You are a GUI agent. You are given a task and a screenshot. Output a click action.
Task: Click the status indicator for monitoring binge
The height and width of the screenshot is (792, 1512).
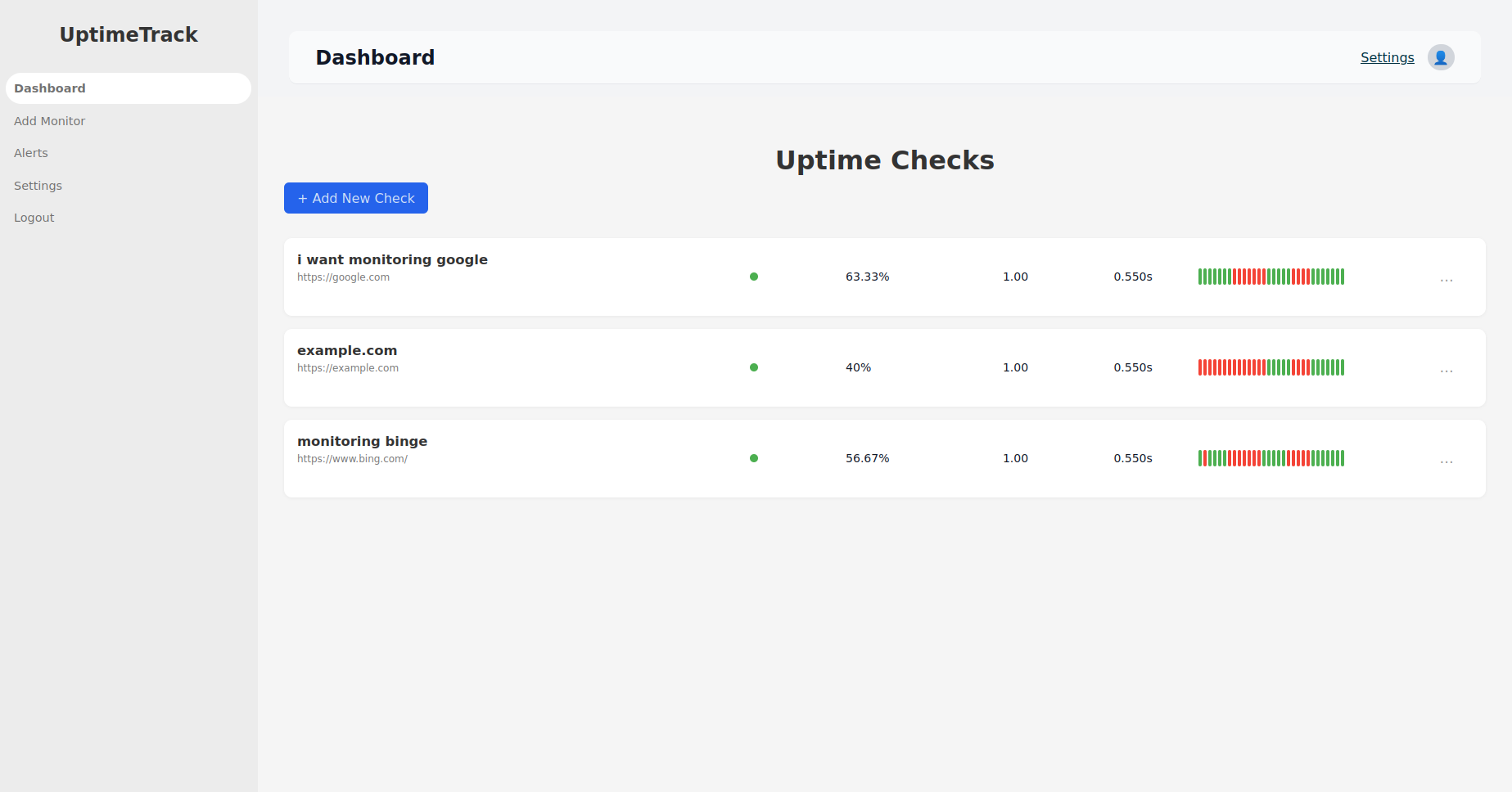tap(753, 458)
